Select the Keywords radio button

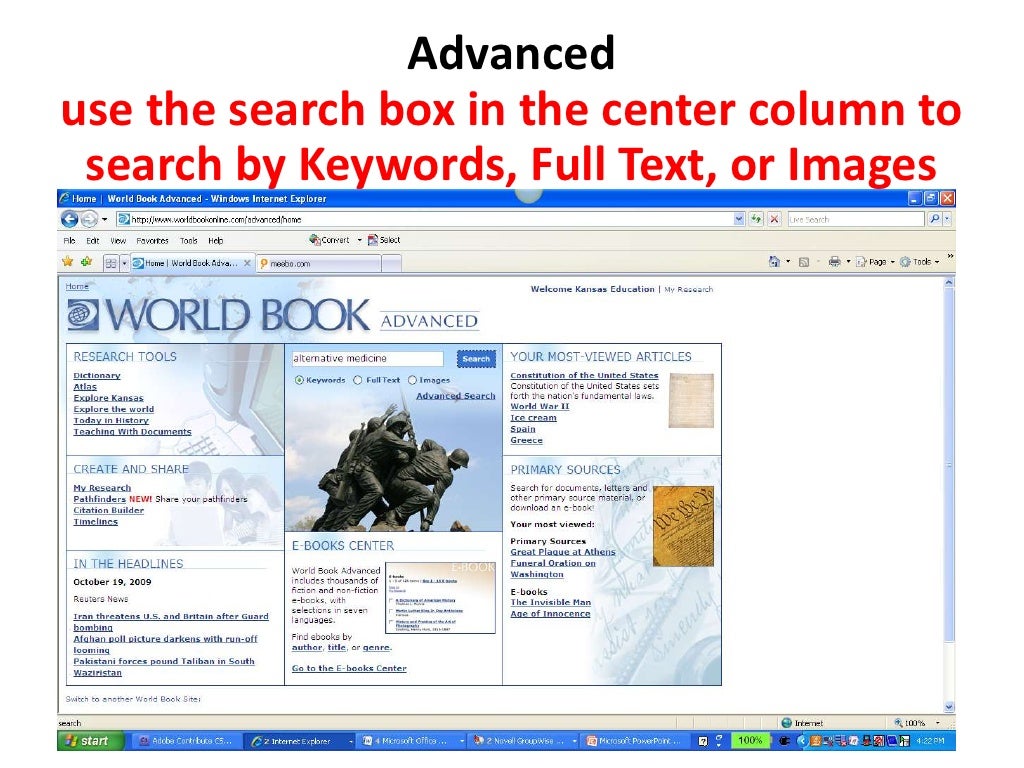point(299,380)
